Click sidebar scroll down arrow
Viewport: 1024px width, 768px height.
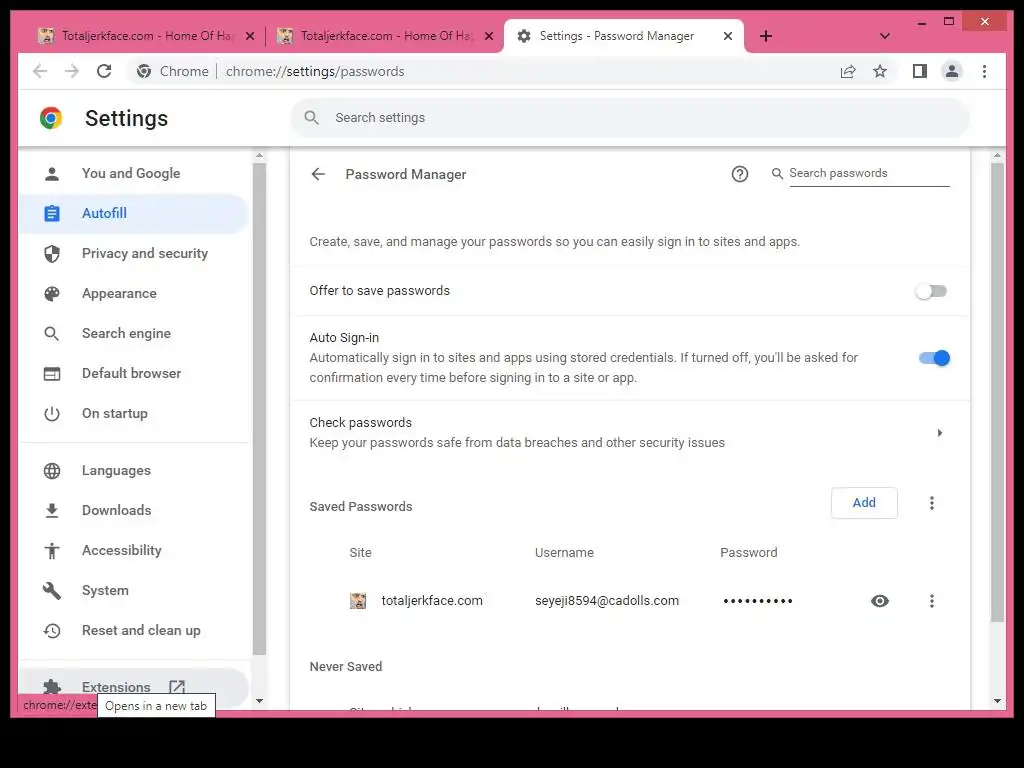pyautogui.click(x=259, y=701)
